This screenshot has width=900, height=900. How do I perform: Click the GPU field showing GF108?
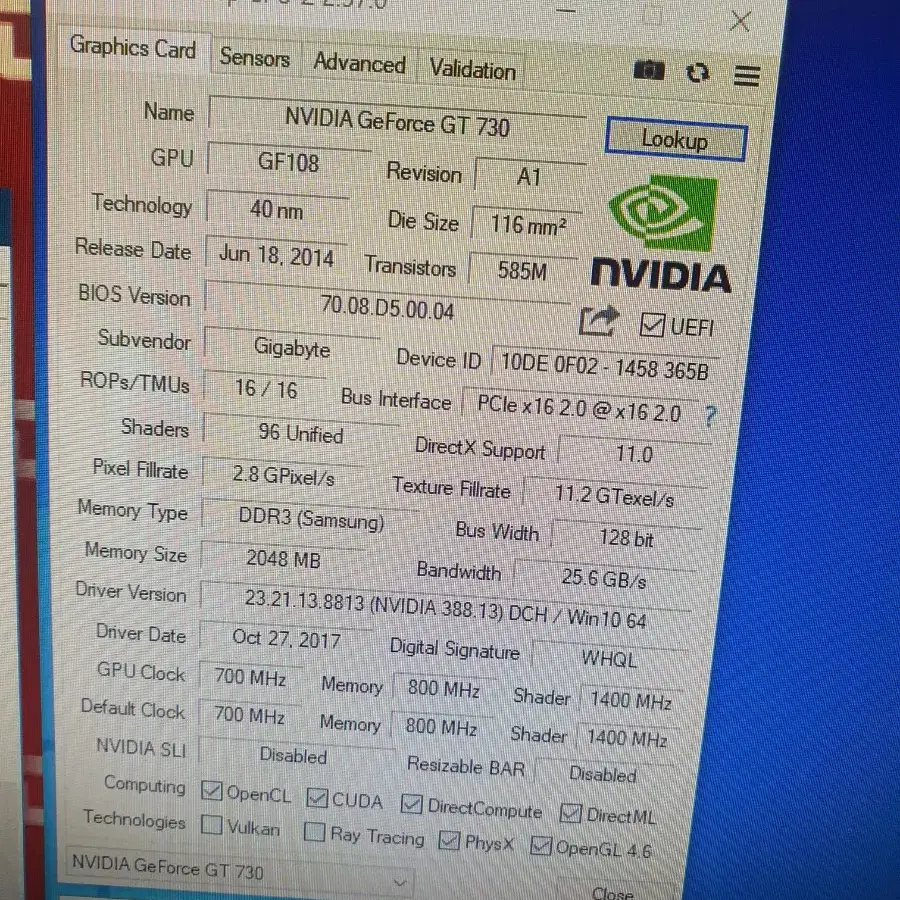[x=289, y=162]
